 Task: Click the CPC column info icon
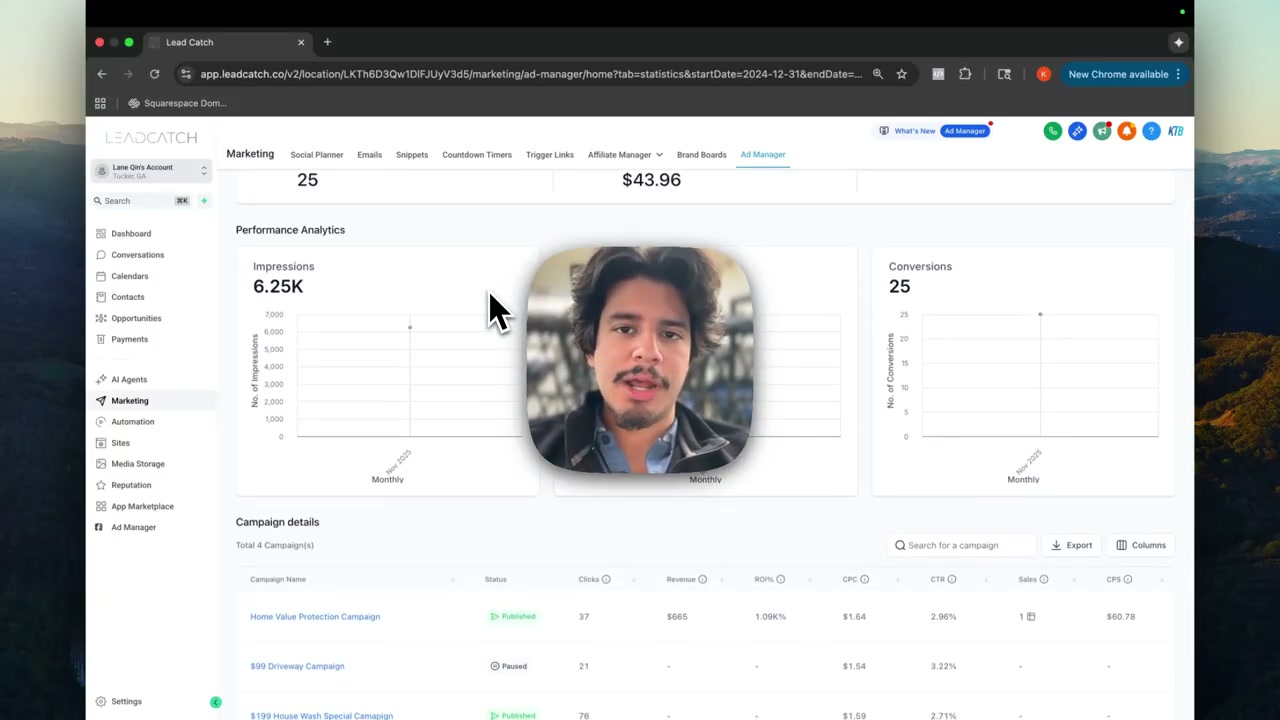coord(865,579)
